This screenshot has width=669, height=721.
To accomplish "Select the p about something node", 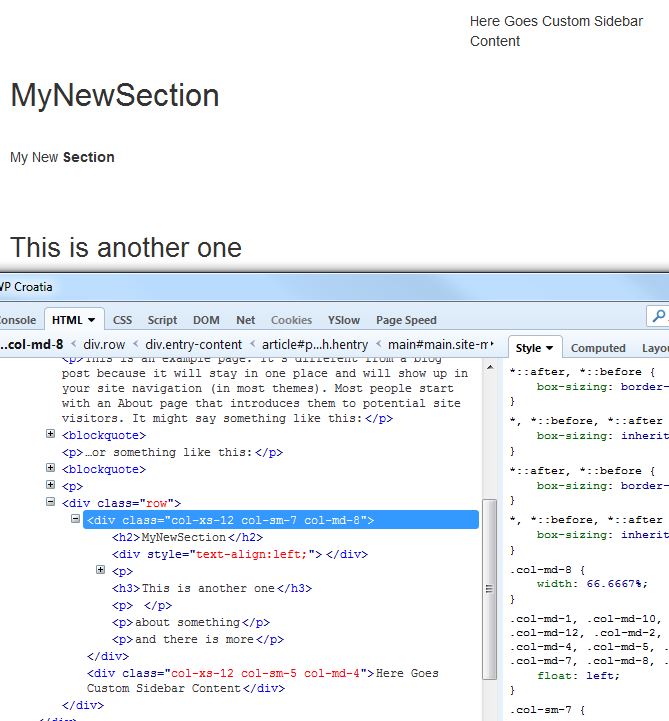I will [191, 622].
